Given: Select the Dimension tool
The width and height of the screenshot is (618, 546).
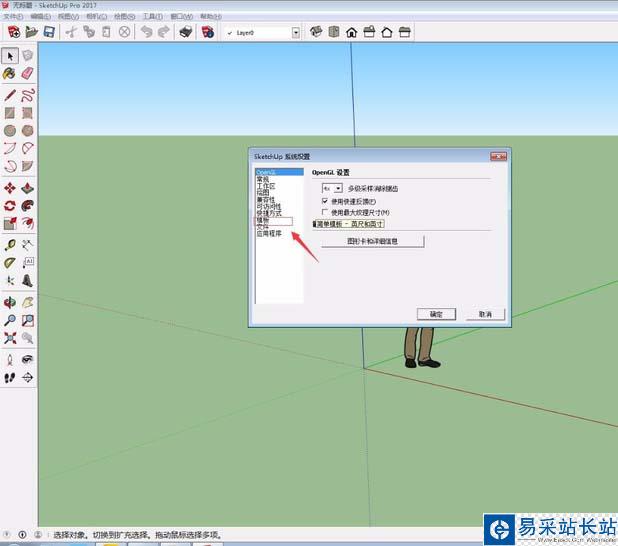Looking at the screenshot, I should tap(27, 245).
